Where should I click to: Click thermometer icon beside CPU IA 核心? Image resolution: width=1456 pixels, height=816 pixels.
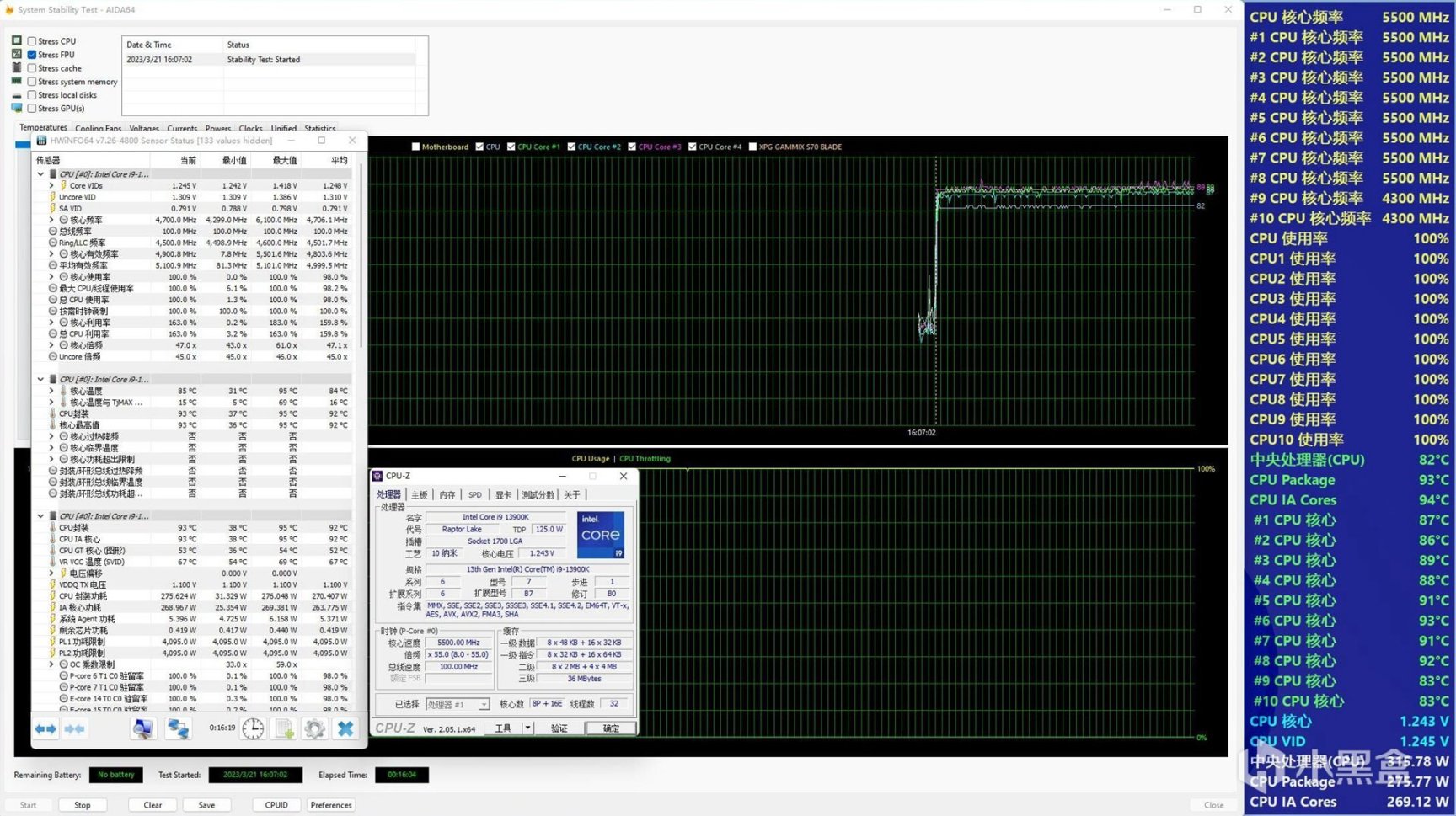[52, 539]
